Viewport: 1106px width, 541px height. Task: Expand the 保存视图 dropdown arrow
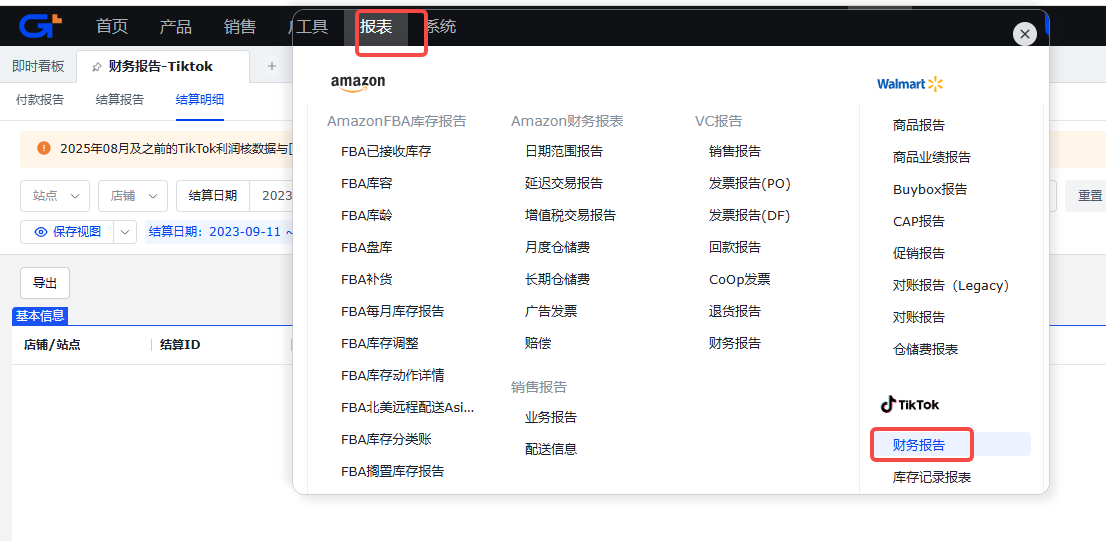click(x=125, y=231)
